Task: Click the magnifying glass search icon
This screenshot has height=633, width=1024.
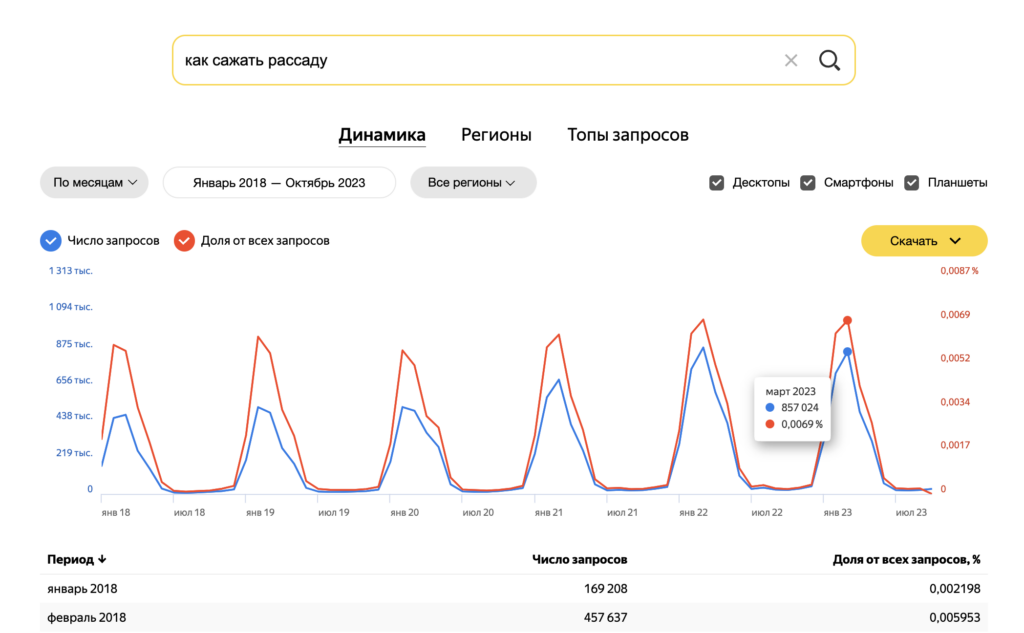Action: point(829,60)
